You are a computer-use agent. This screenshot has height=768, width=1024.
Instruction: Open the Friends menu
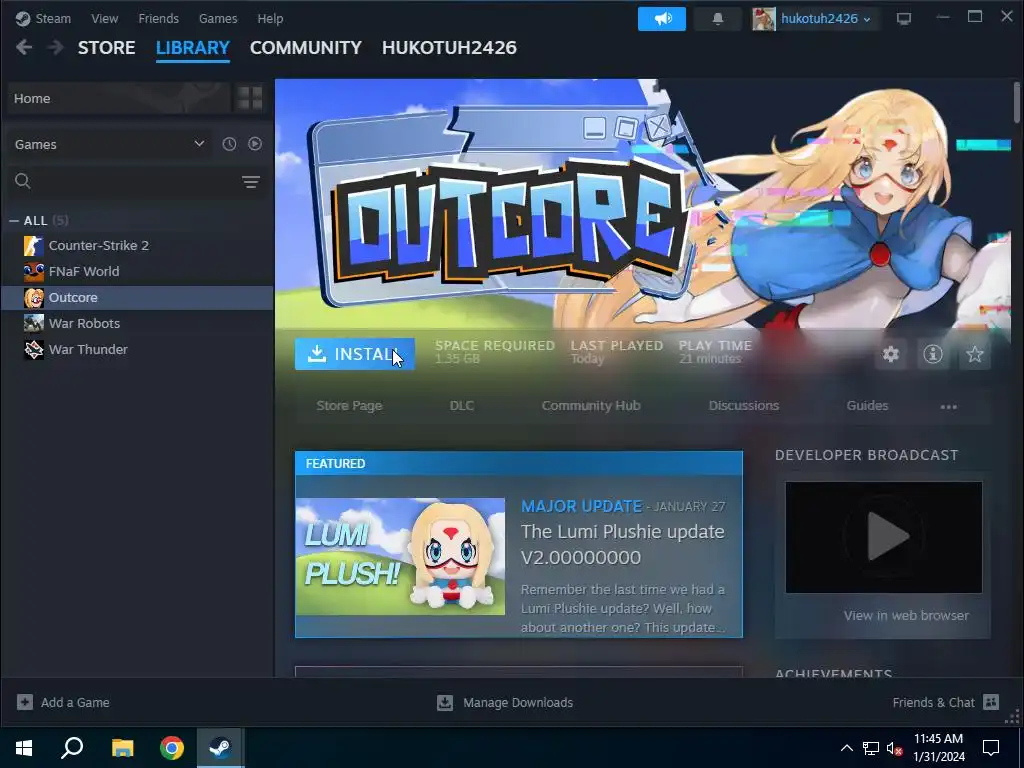tap(158, 18)
